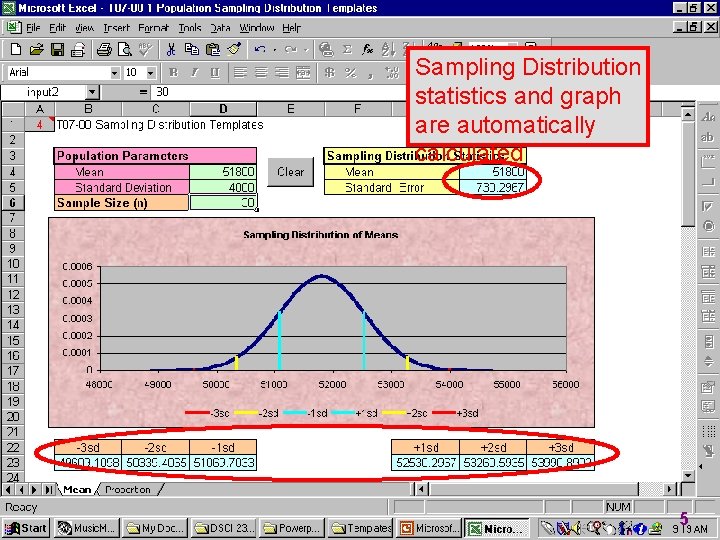This screenshot has width=720, height=540.
Task: Insert hyperlink using the globe icon
Action: [x=326, y=49]
